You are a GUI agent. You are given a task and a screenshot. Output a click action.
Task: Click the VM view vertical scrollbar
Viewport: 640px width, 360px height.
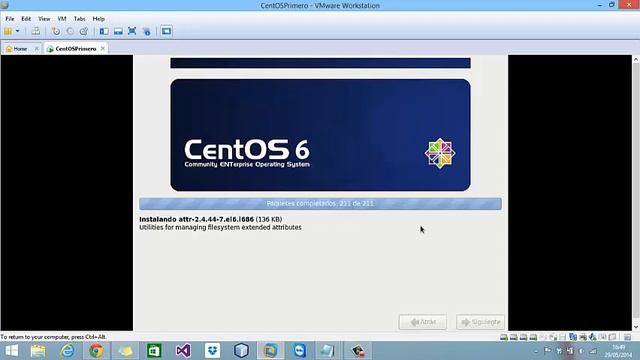[x=636, y=193]
